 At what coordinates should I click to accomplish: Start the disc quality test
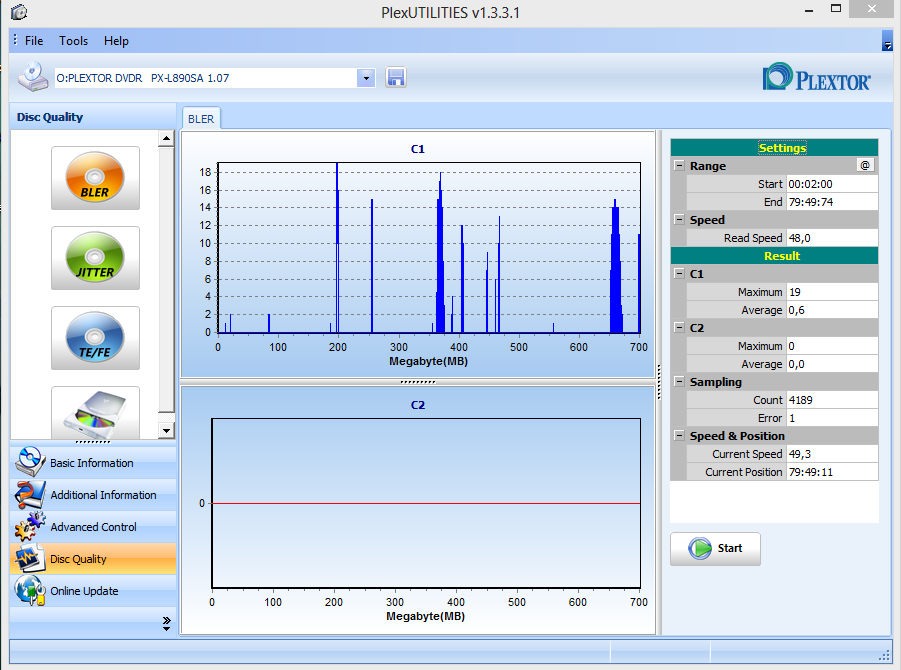click(715, 549)
